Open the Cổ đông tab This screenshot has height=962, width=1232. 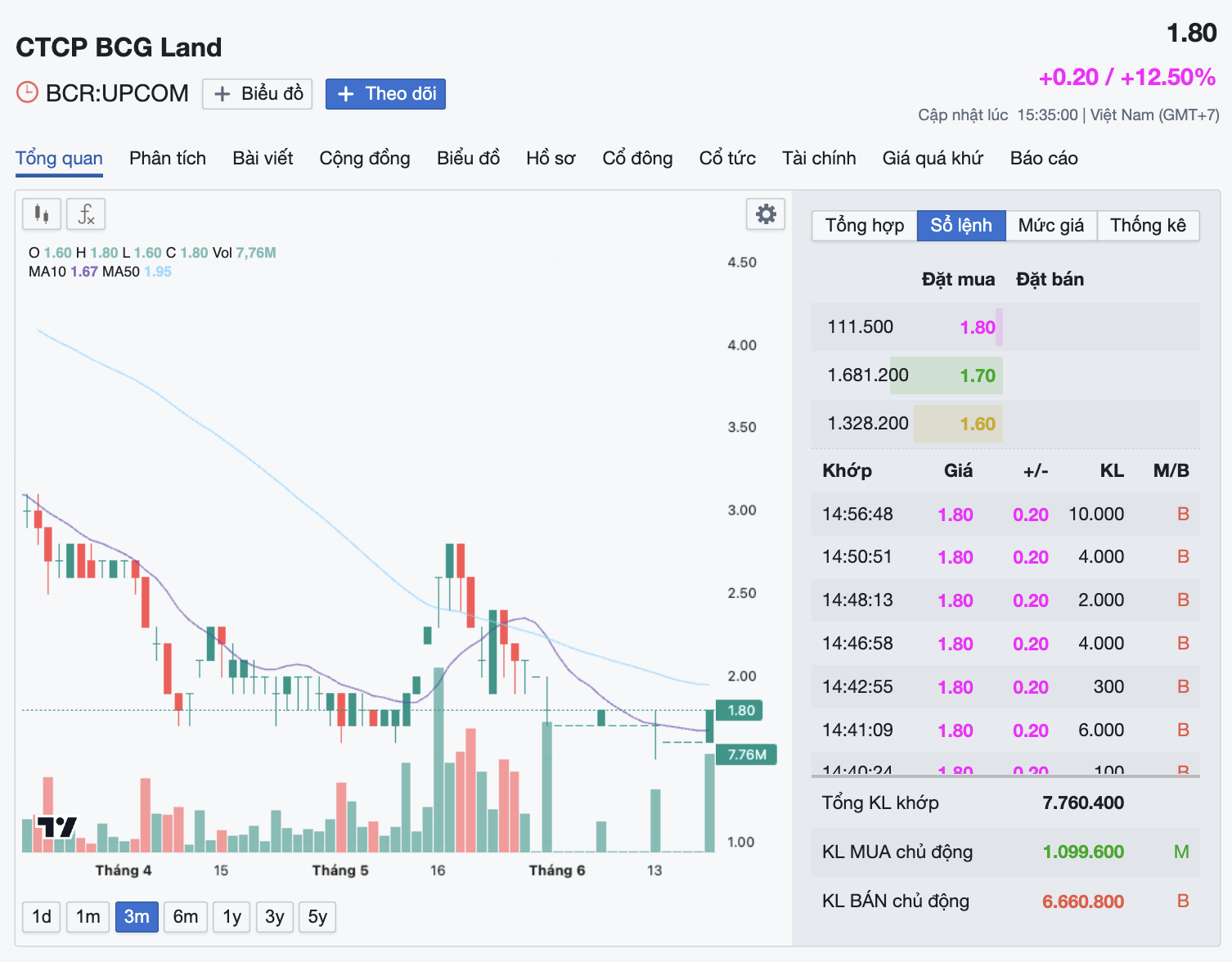tap(637, 158)
